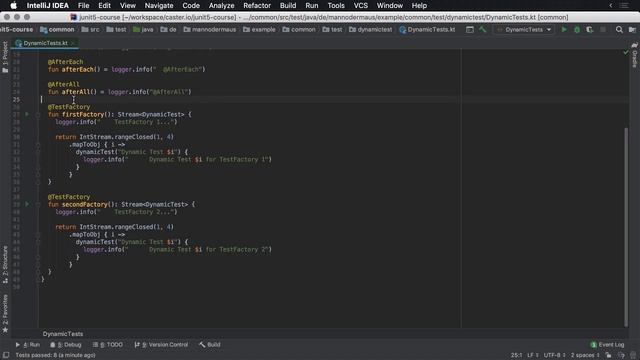This screenshot has height=360, width=640.
Task: Open the Run tool window
Action: coord(27,345)
